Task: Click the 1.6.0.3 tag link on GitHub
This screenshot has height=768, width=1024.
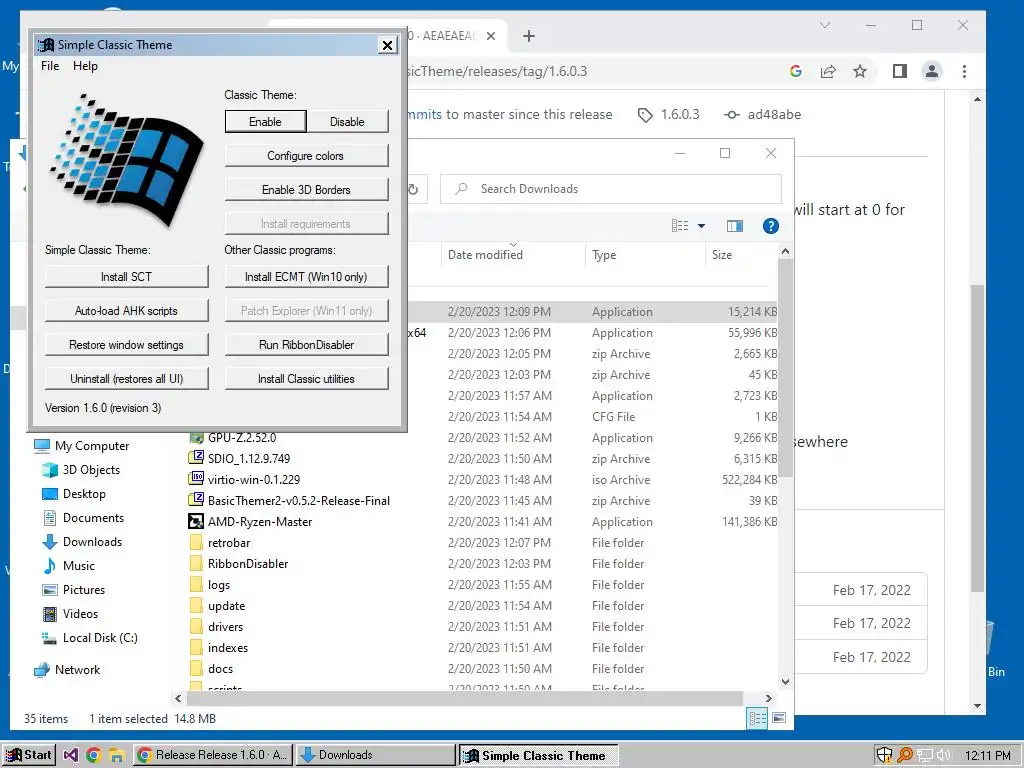Action: (669, 114)
